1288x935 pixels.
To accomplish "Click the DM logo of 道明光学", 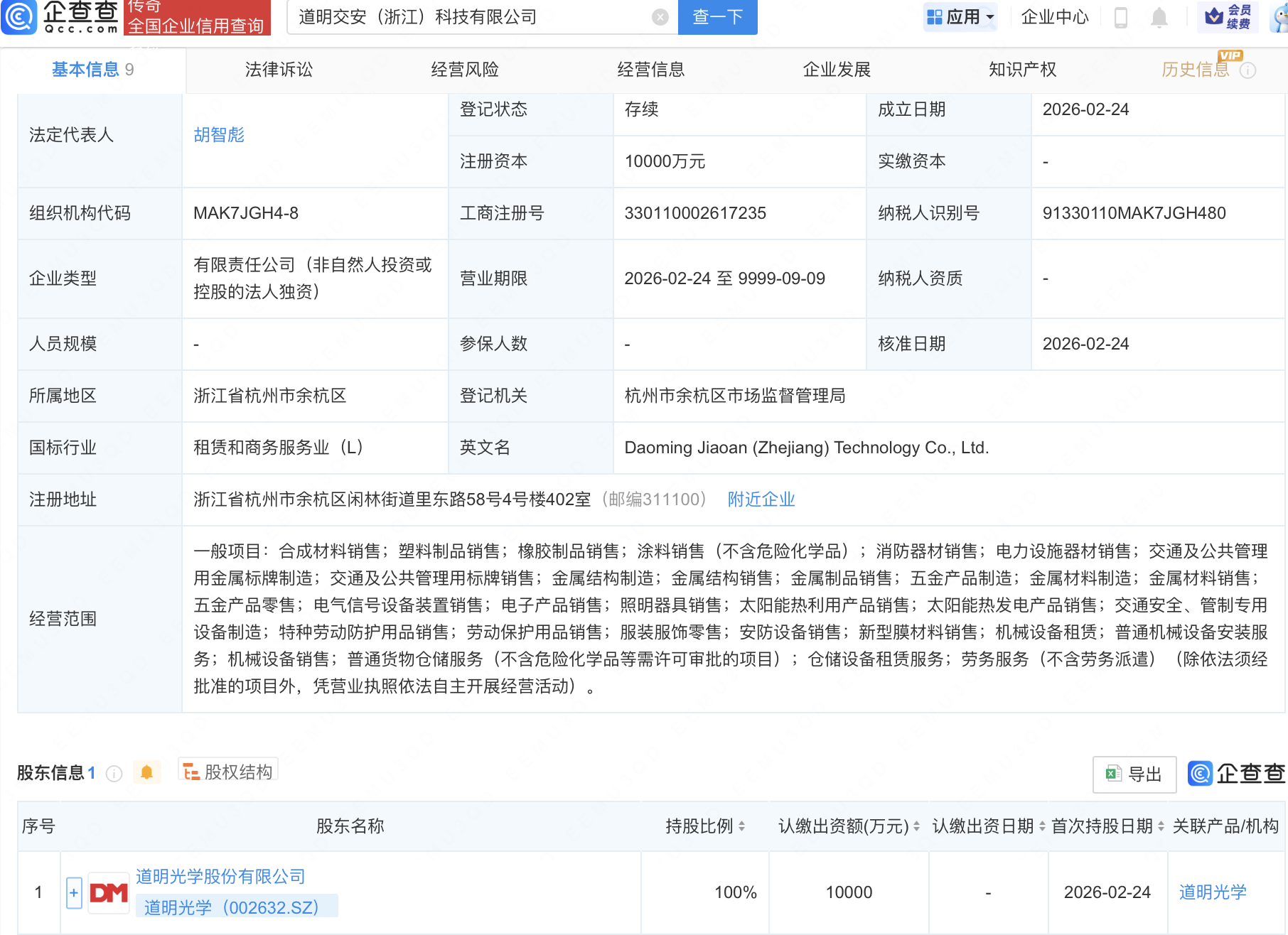I will (108, 892).
